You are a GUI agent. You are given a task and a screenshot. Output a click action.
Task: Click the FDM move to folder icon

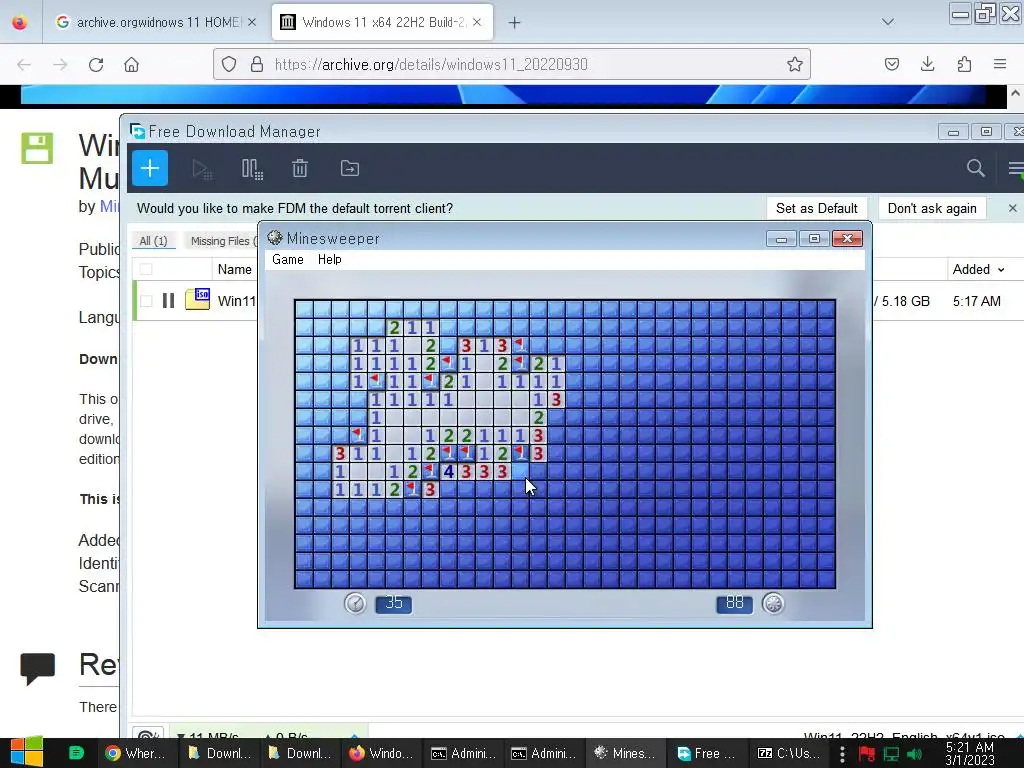tap(350, 168)
